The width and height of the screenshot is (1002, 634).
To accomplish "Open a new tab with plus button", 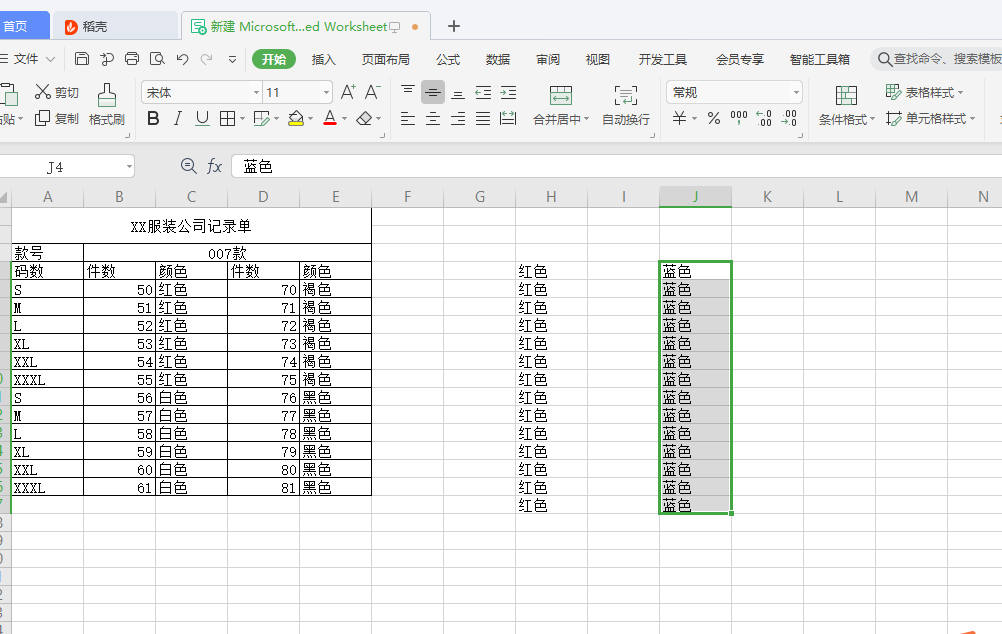I will (454, 26).
